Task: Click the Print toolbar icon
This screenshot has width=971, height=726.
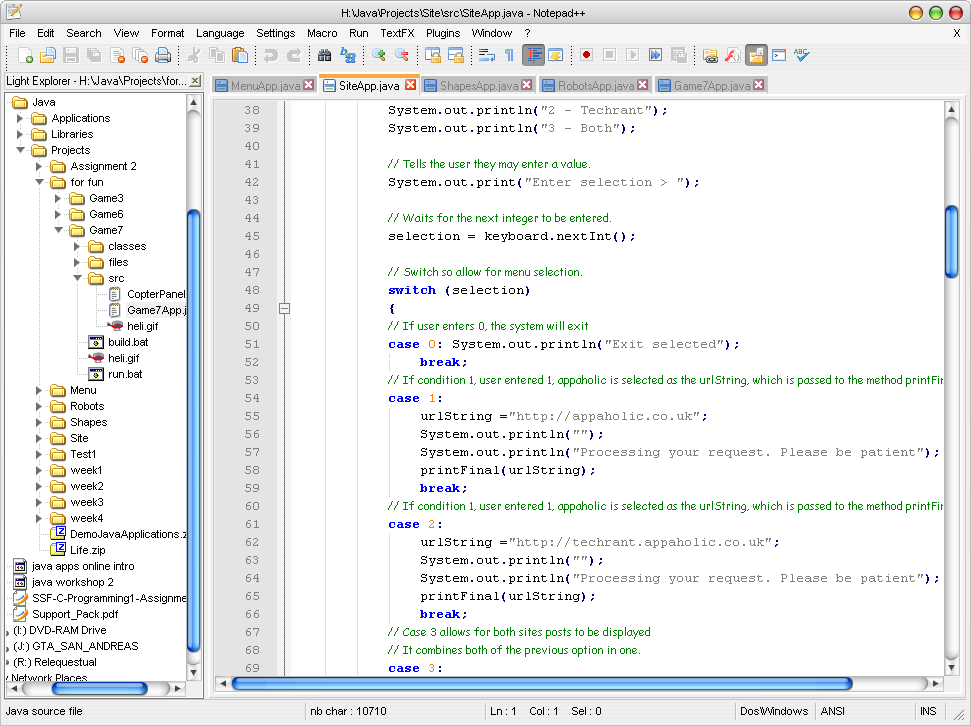Action: [162, 55]
